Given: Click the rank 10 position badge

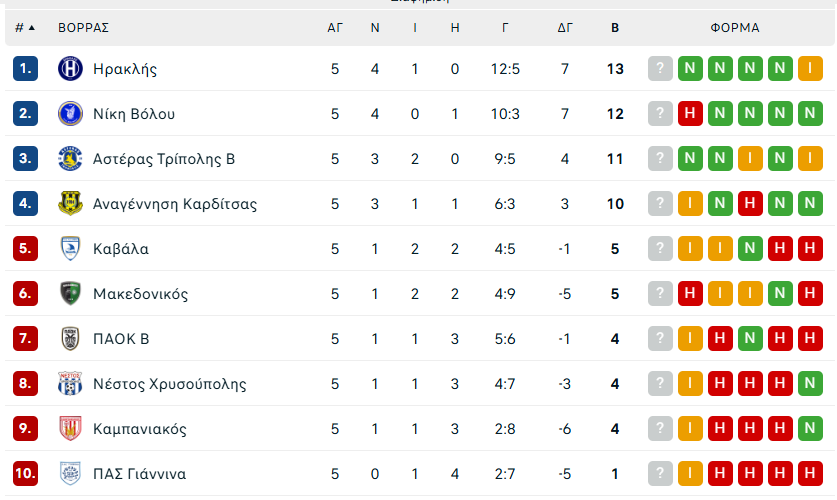Looking at the screenshot, I should [x=26, y=474].
